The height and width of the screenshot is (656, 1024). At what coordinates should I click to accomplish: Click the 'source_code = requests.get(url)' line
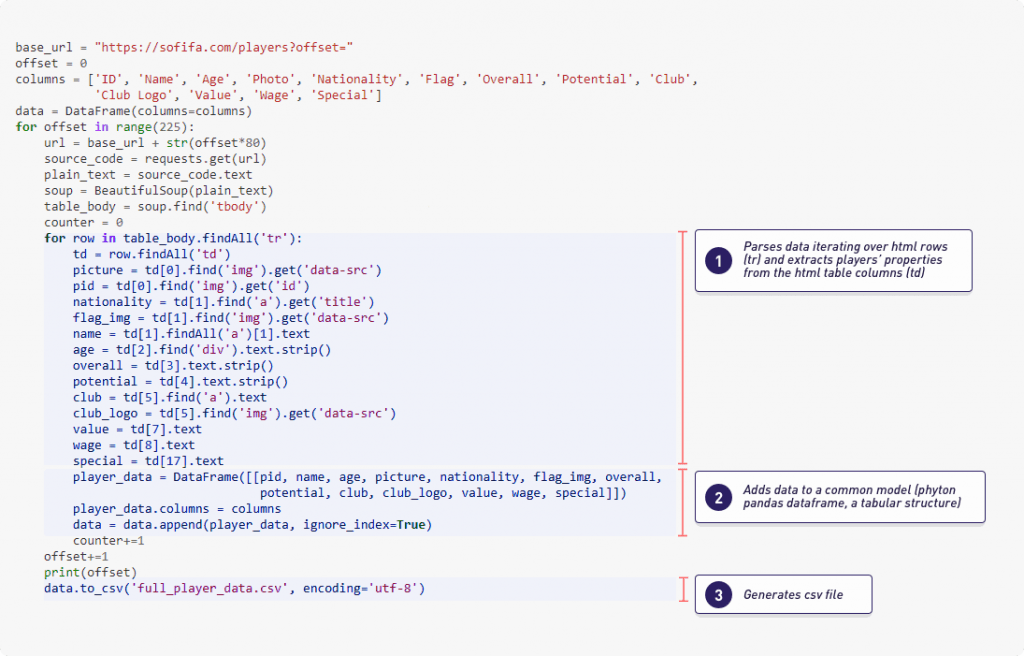coord(155,159)
